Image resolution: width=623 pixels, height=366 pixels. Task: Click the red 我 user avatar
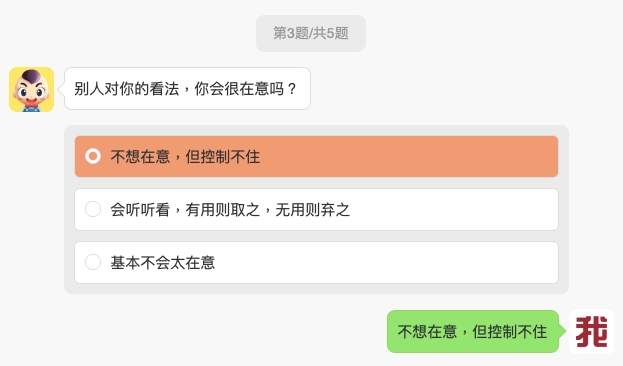tap(592, 331)
